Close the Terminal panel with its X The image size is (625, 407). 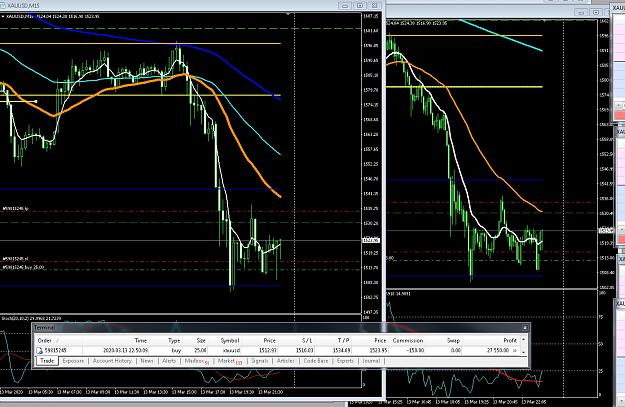(x=525, y=328)
